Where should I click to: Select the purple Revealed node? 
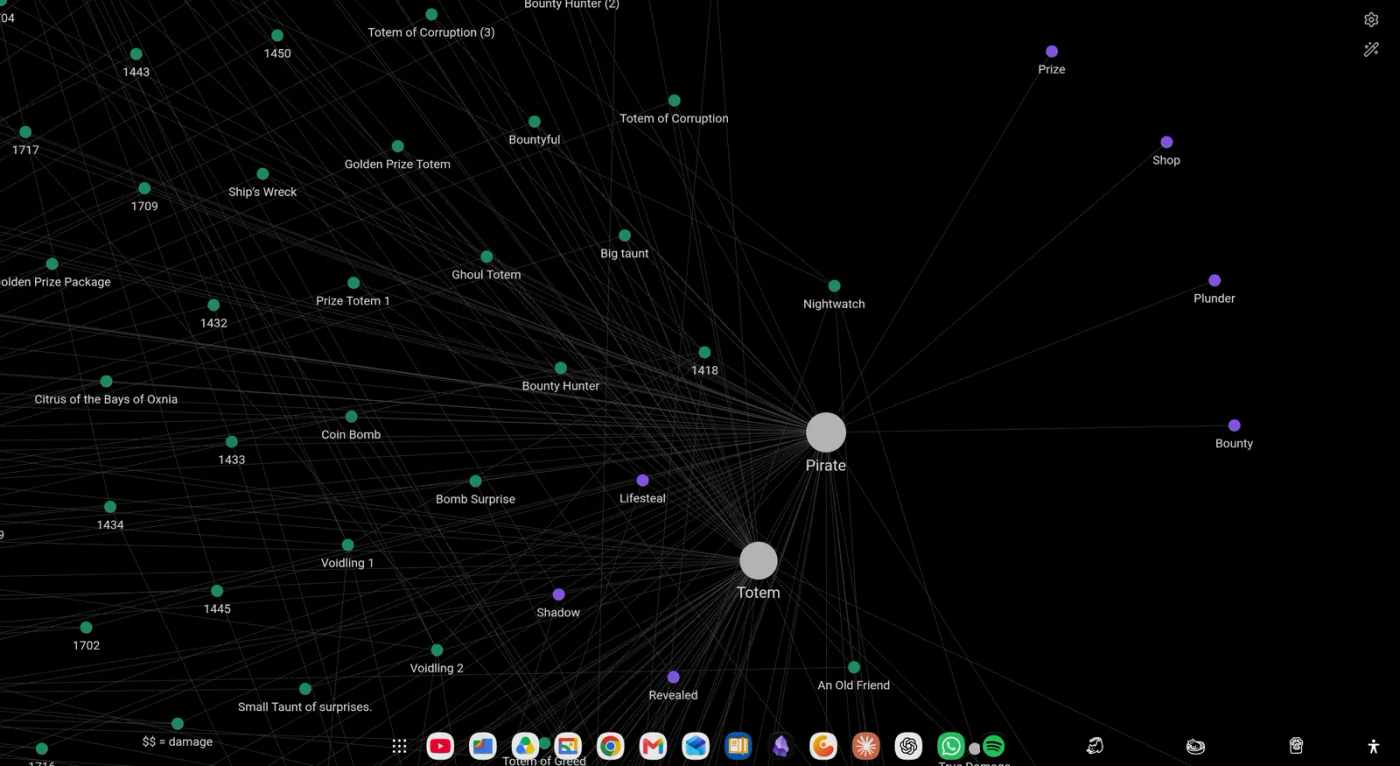[x=673, y=677]
